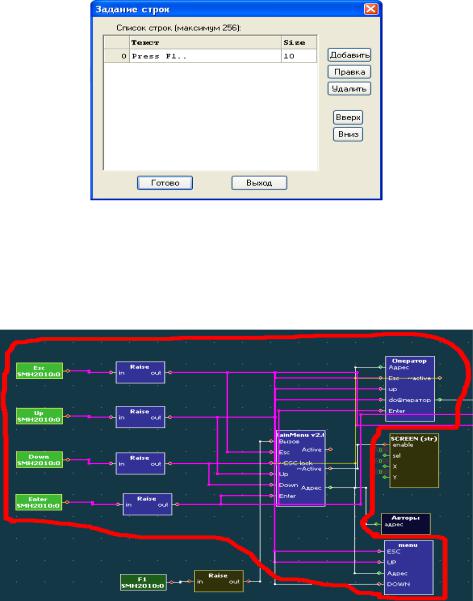
Task: Confirm with the Готово button
Action: (x=165, y=183)
